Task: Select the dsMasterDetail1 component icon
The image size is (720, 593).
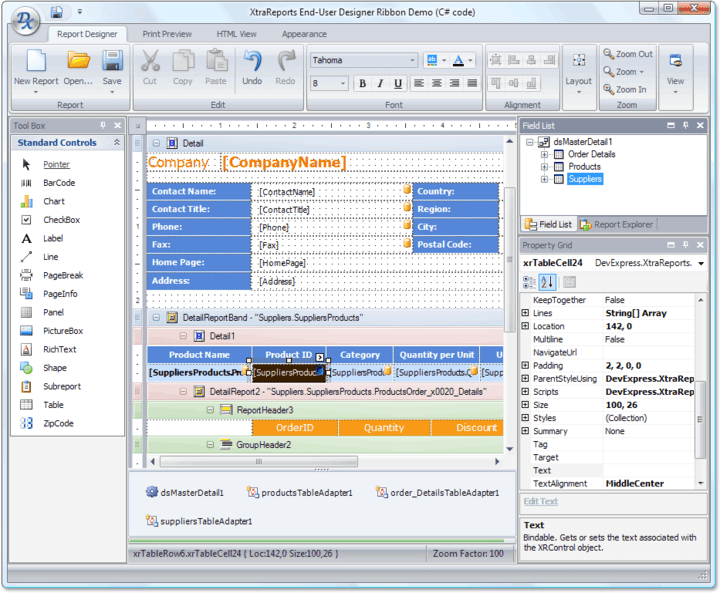Action: pyautogui.click(x=152, y=492)
